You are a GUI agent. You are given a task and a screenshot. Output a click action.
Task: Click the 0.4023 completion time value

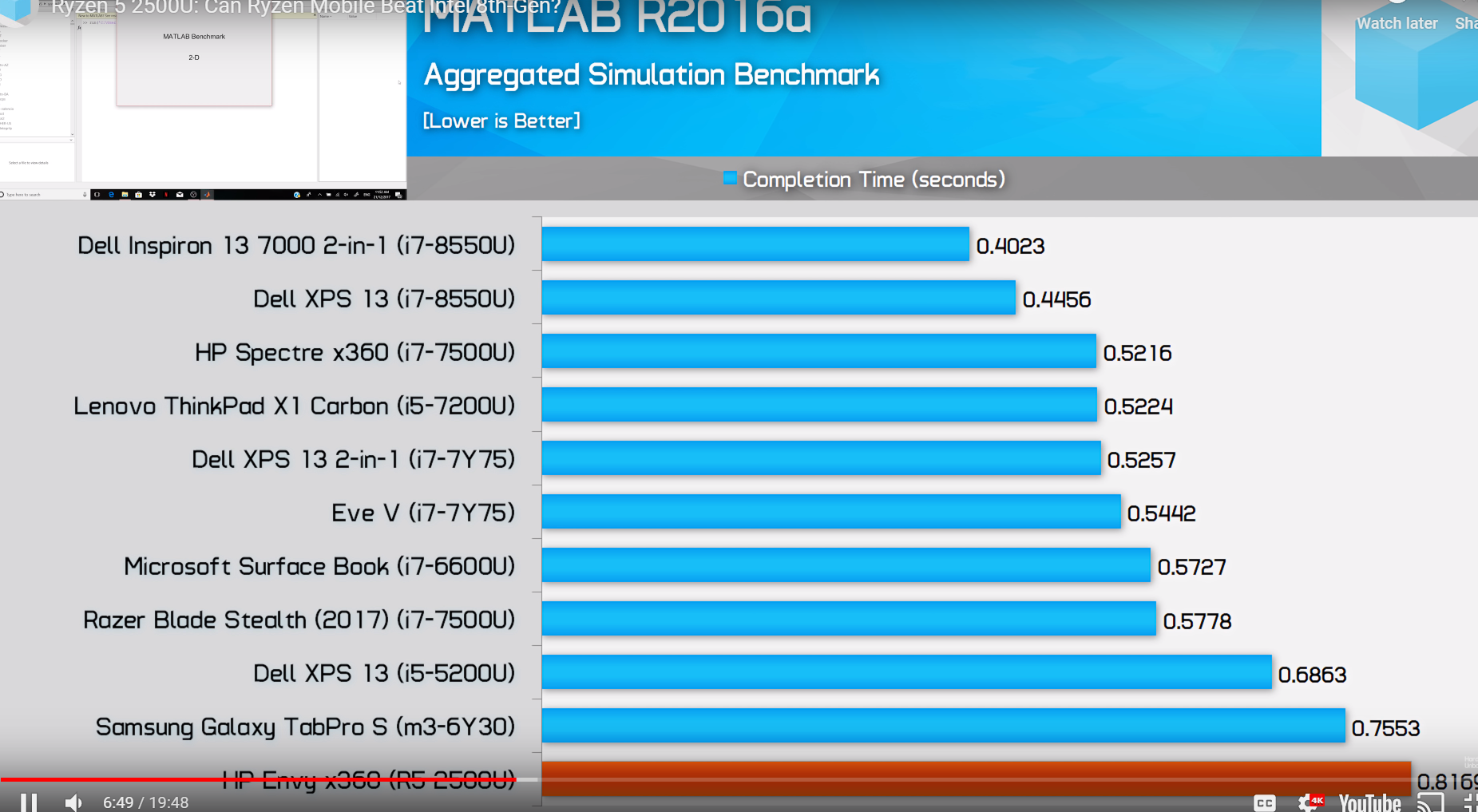tap(1010, 246)
